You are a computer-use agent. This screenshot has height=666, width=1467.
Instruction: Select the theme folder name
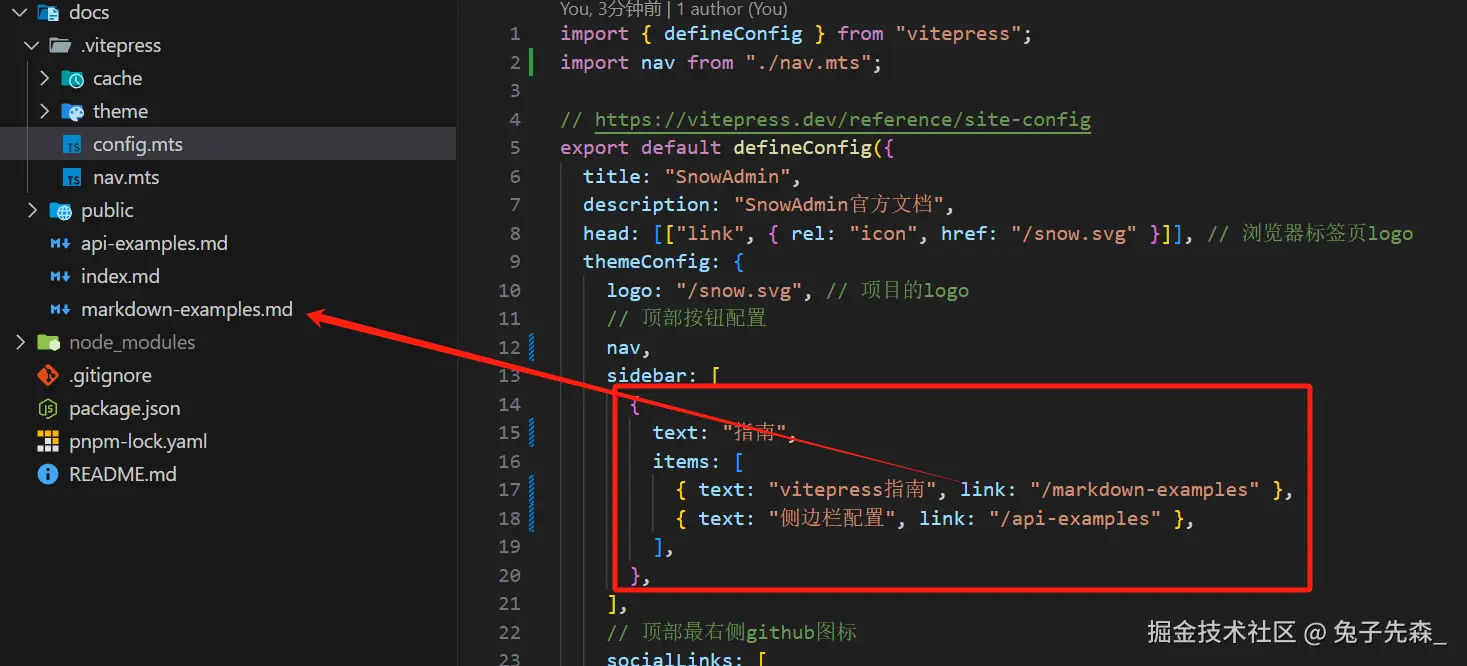(120, 111)
